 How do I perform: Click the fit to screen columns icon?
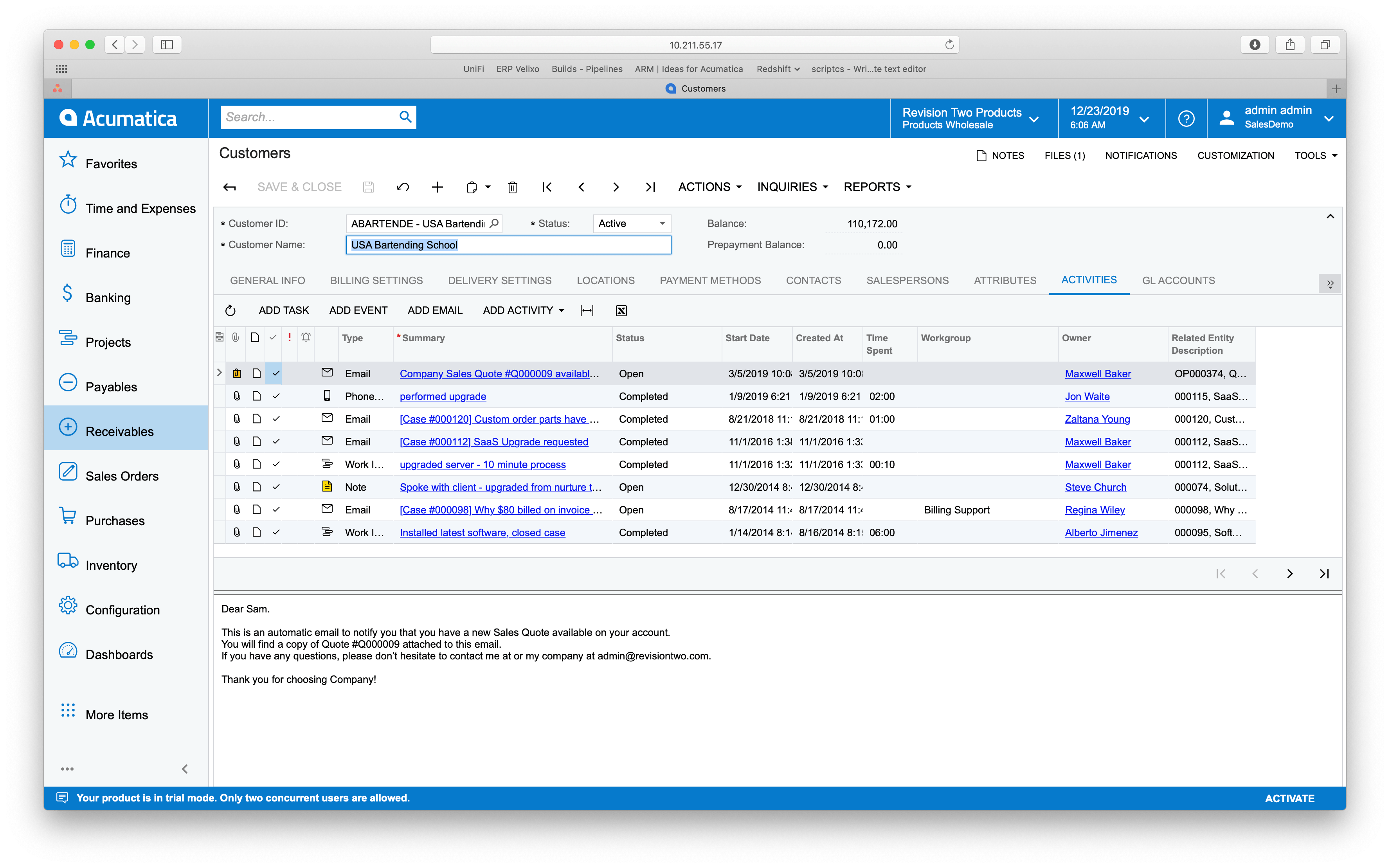(587, 311)
